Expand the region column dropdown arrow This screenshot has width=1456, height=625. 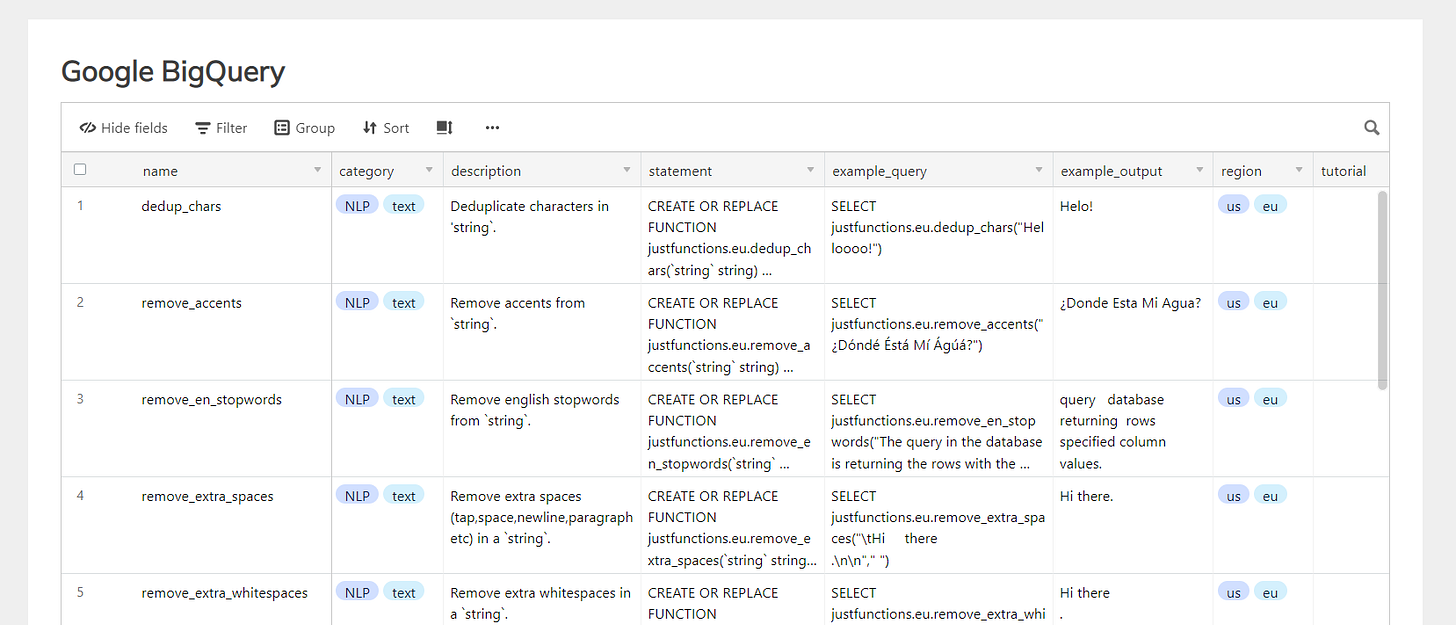click(x=1299, y=170)
